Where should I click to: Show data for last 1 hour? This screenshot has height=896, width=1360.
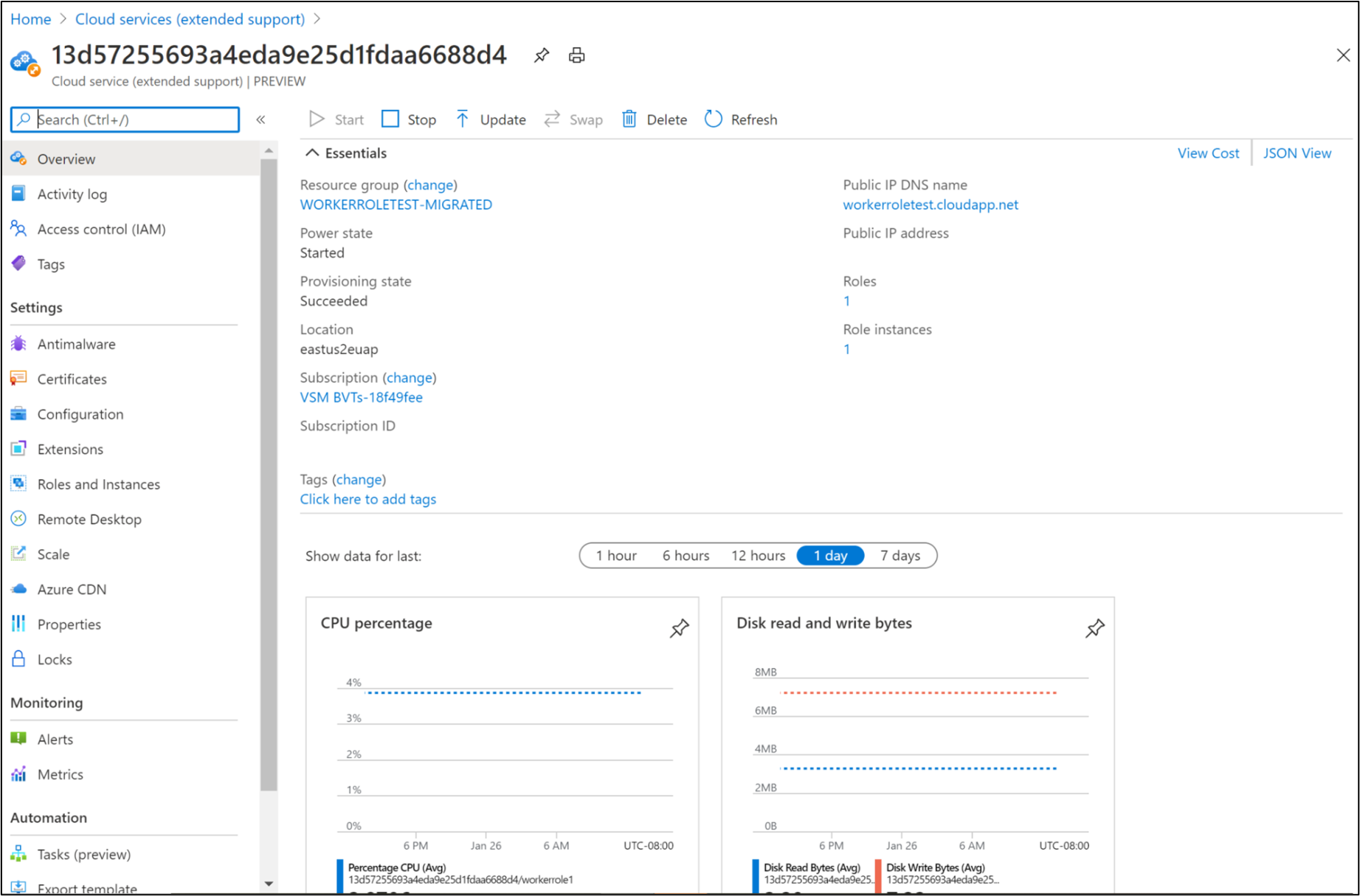[x=616, y=556]
